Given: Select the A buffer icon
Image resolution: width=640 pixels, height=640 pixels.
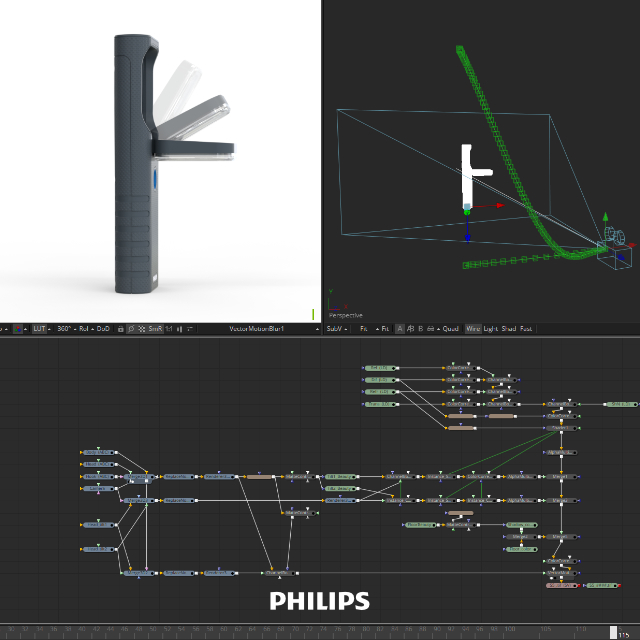Looking at the screenshot, I should [x=400, y=328].
